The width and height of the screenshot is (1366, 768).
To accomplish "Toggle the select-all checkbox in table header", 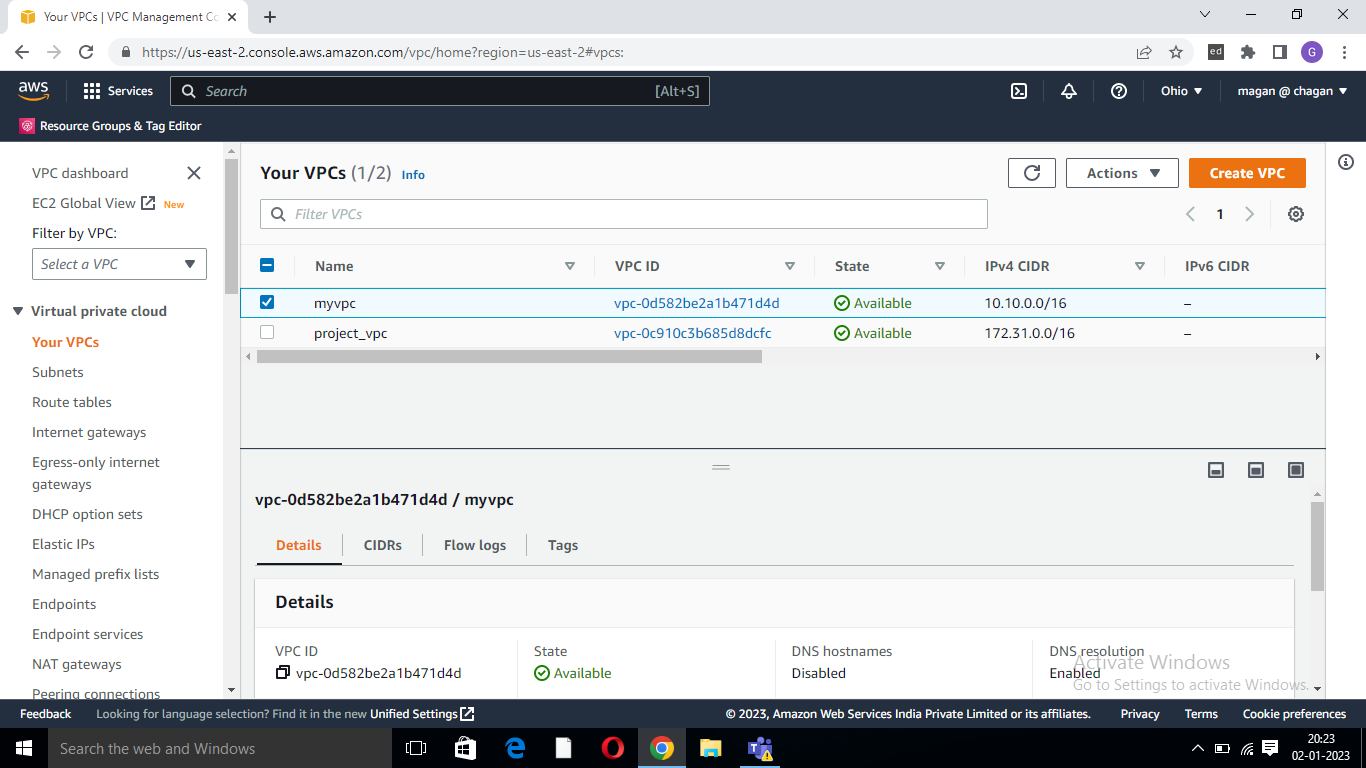I will coord(267,265).
